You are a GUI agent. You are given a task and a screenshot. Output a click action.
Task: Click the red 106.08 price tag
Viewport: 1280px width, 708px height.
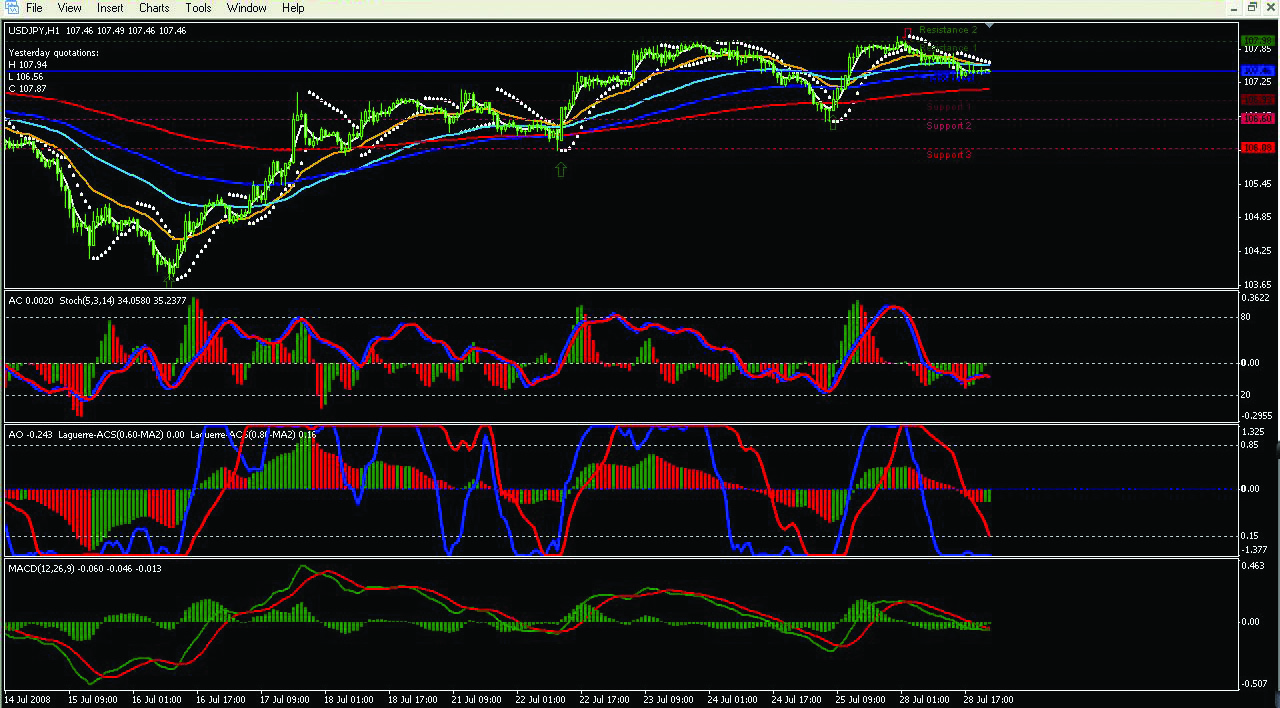pyautogui.click(x=1257, y=147)
